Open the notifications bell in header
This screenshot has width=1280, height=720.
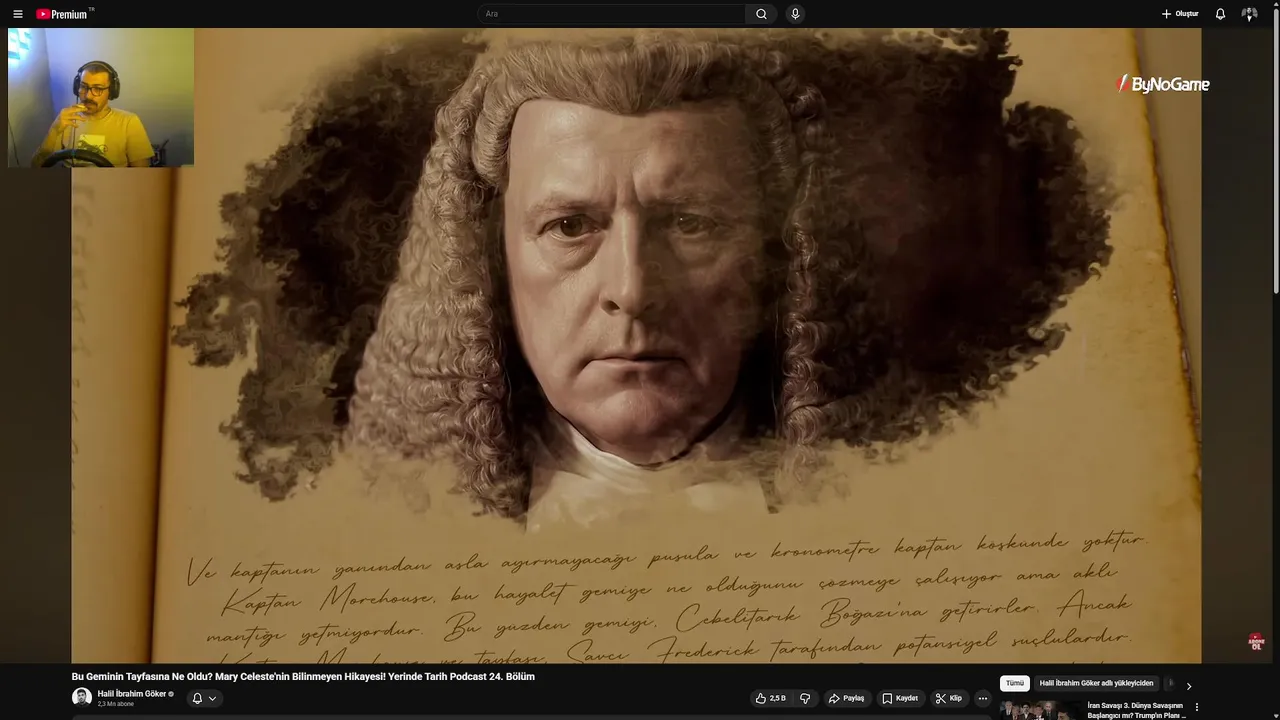[1220, 14]
